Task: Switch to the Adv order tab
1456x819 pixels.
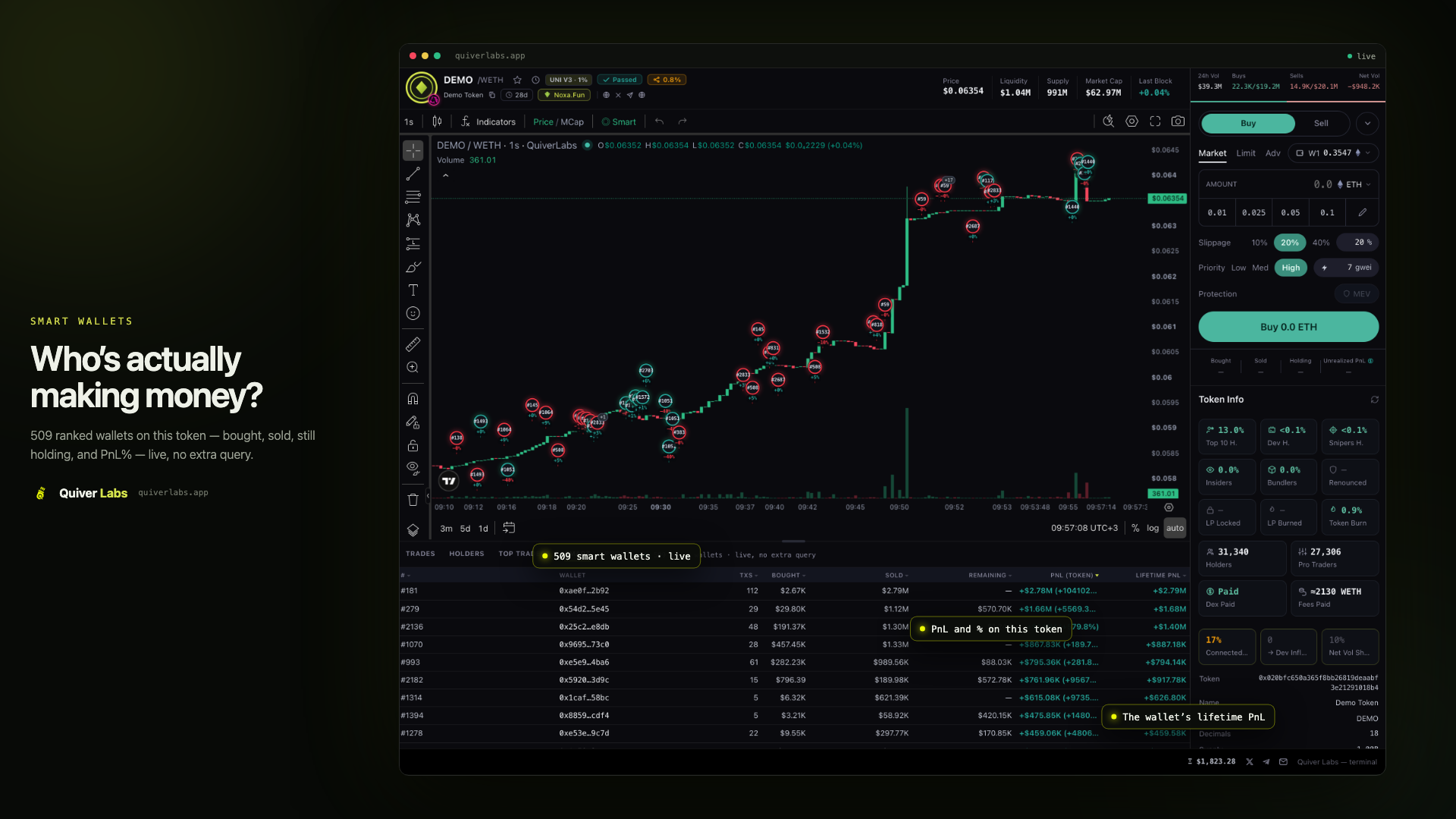Action: [1272, 153]
